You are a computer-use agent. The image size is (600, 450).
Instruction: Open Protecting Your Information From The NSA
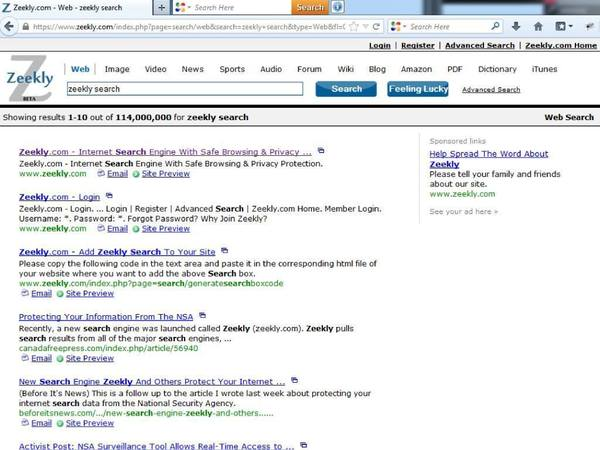(106, 317)
